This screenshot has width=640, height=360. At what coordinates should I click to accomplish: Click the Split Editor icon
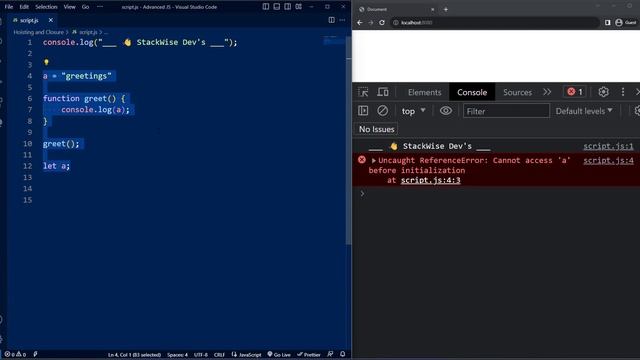[x=331, y=20]
